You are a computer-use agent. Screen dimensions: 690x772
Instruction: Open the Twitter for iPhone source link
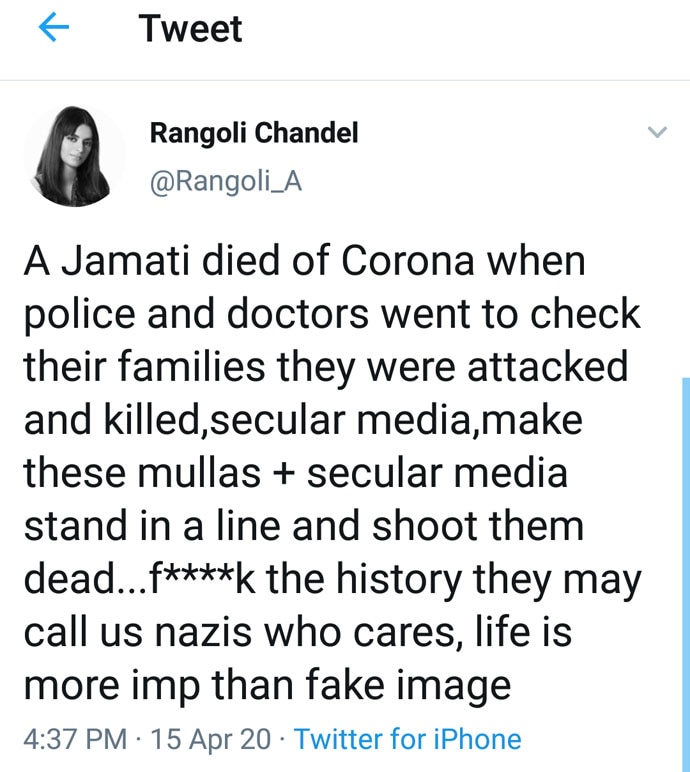coord(407,739)
